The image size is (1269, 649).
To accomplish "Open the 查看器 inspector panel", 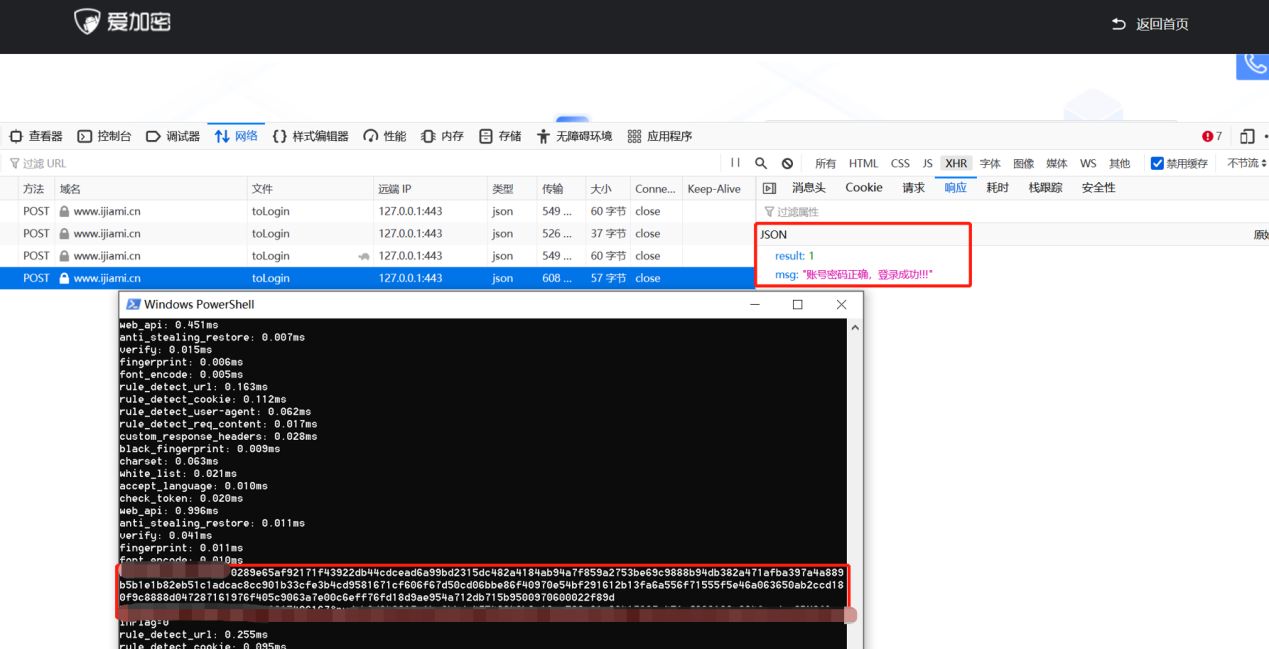I will click(36, 136).
